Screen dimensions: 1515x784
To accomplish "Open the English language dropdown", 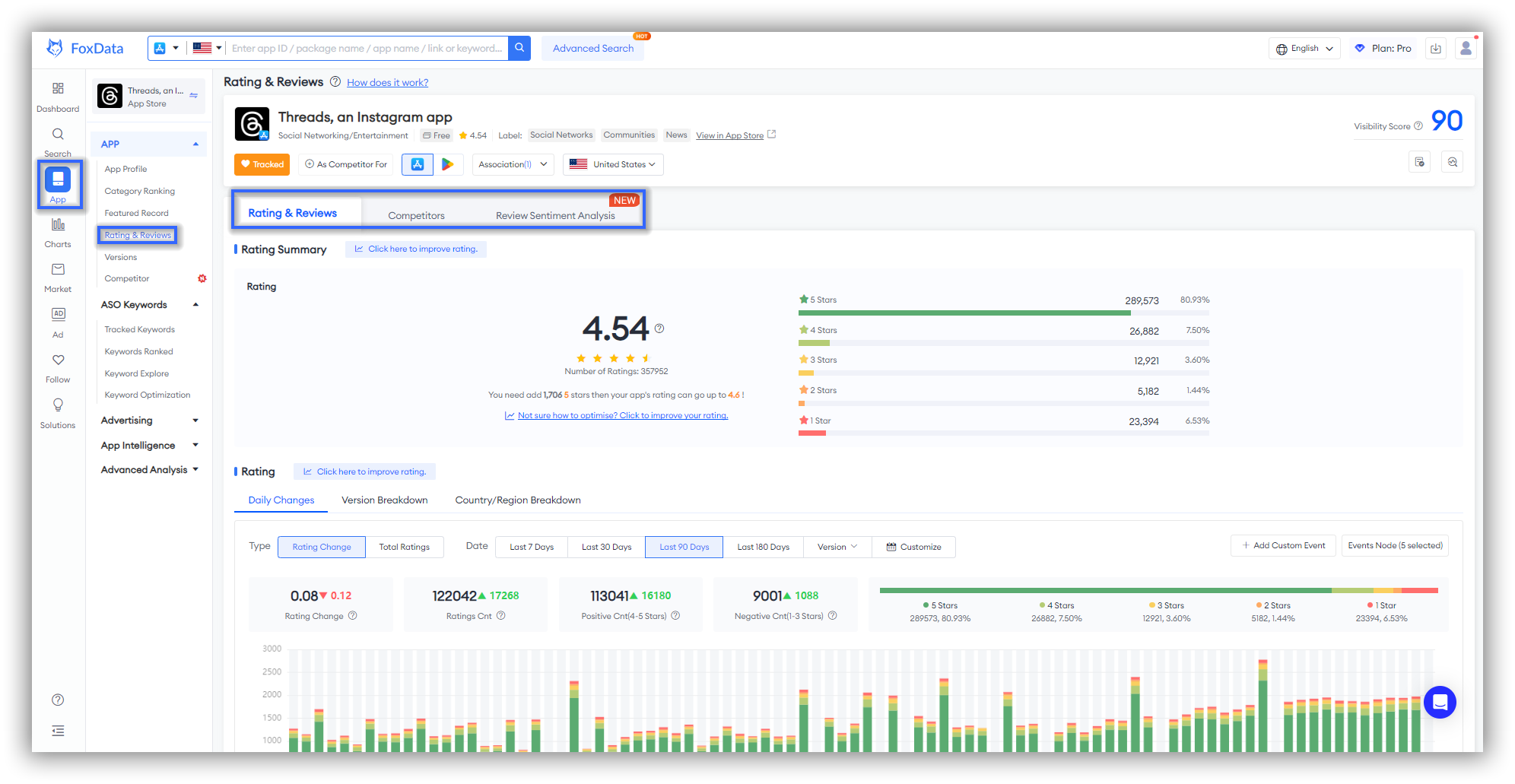I will 1304,49.
